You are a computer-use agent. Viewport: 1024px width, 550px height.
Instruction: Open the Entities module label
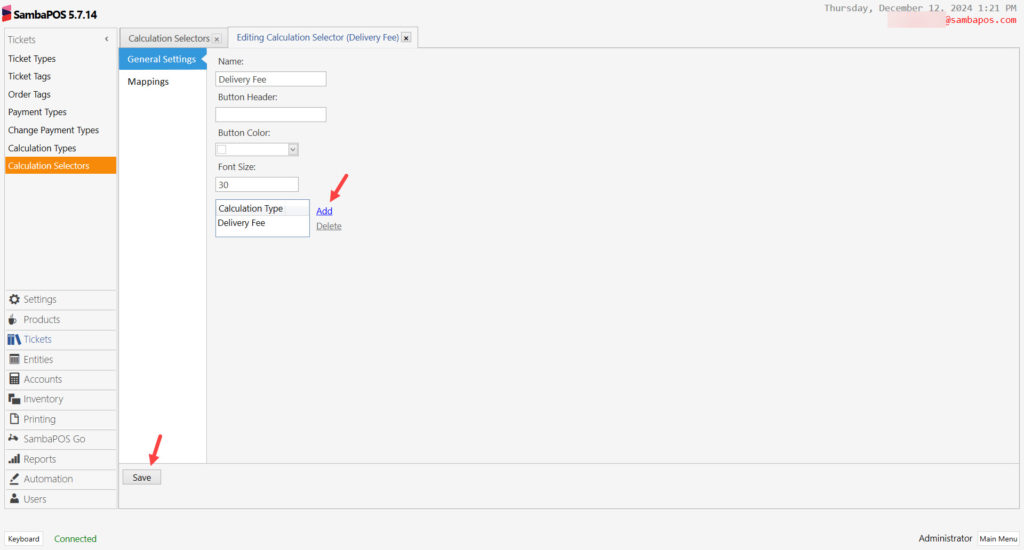(x=38, y=359)
